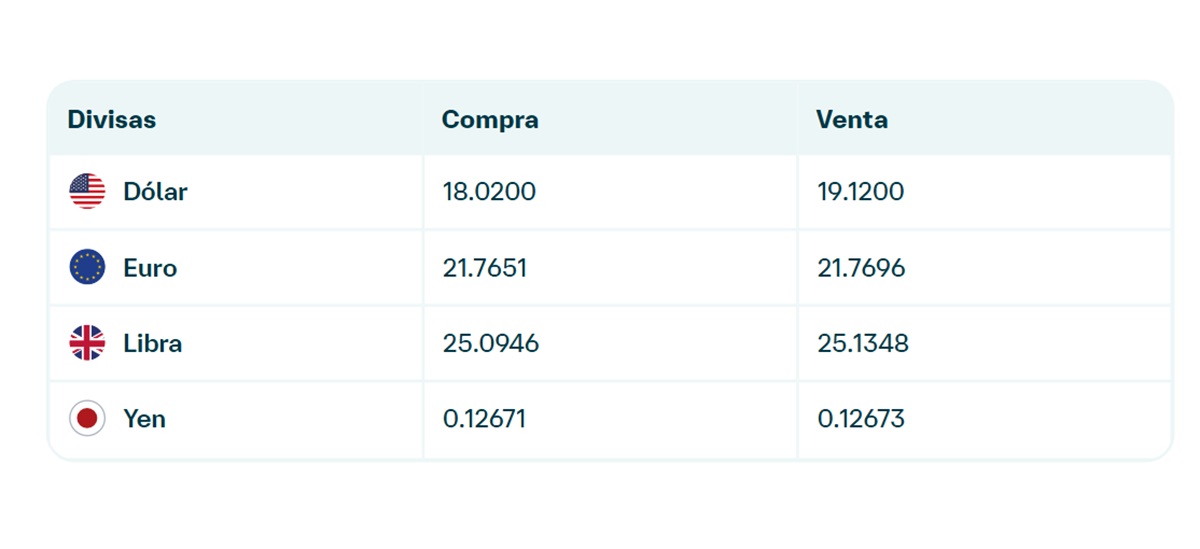Click the Euro currency name
Image resolution: width=1200 pixels, height=549 pixels.
(150, 268)
